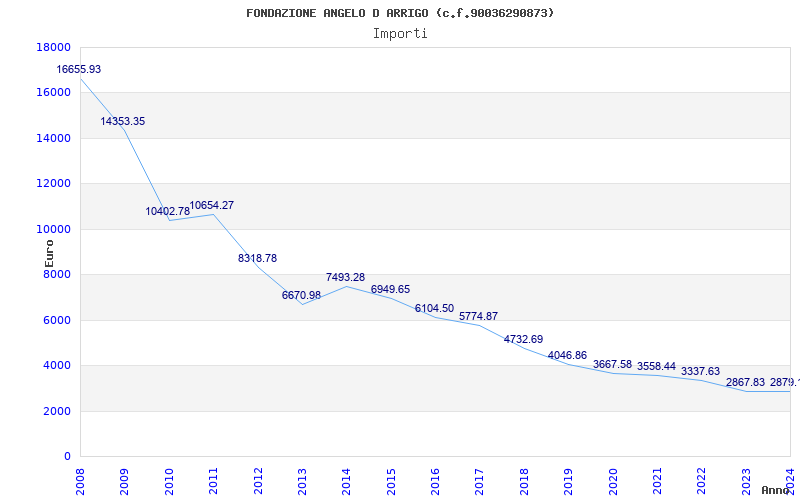Select the data label 16655.93
The image size is (800, 500).
click(x=79, y=69)
